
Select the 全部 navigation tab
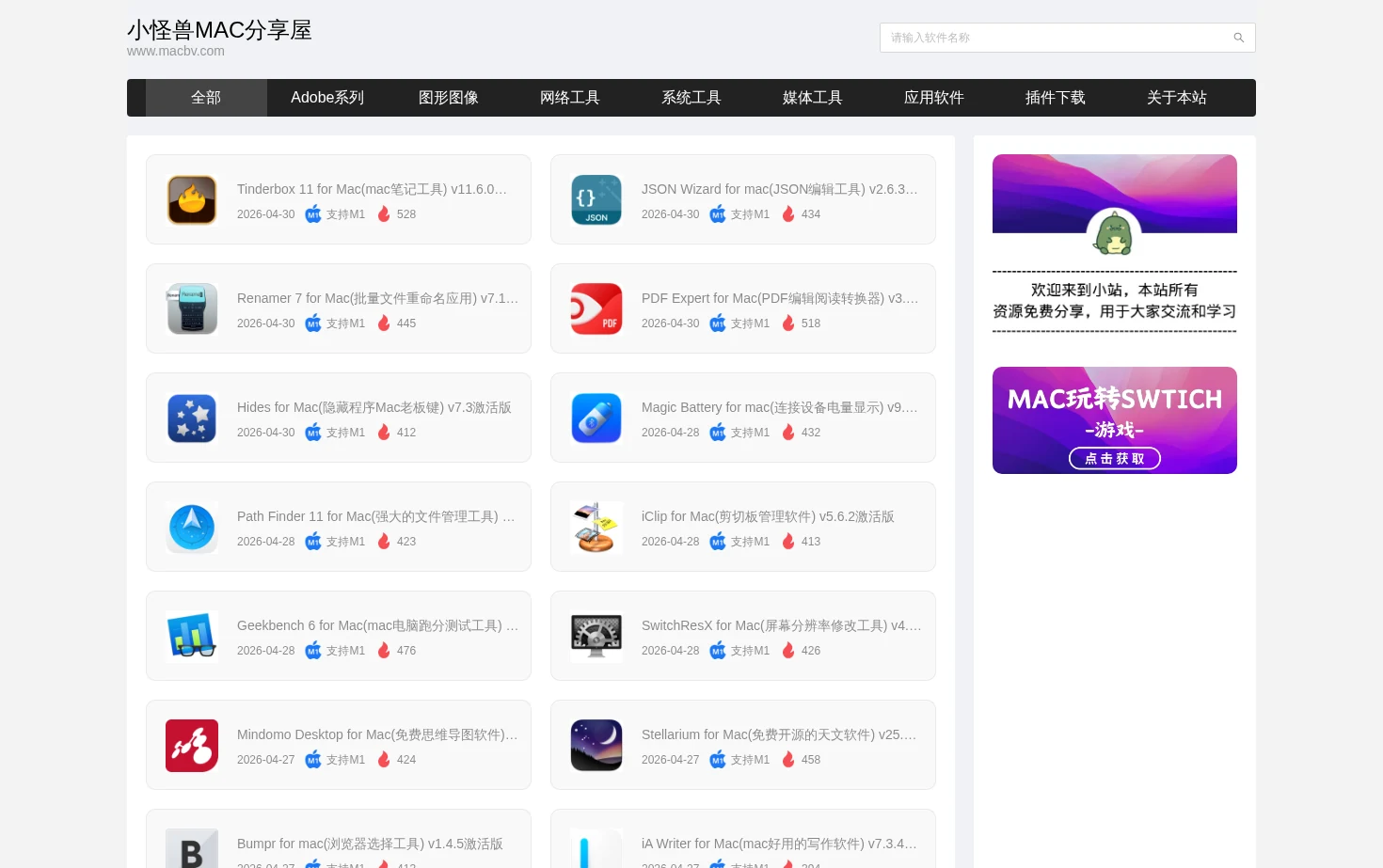pos(206,98)
